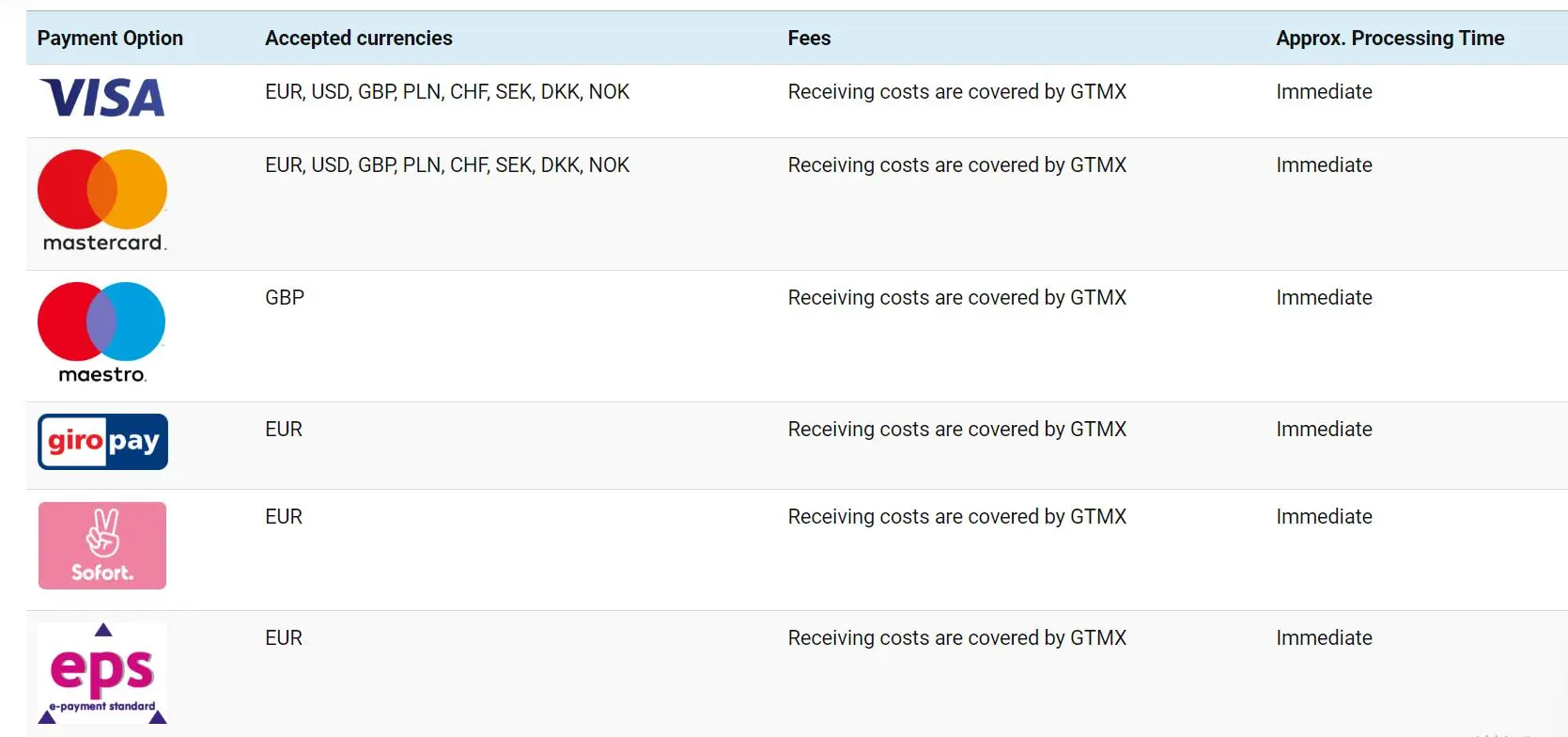Select EUR in the Sofort row
Viewport: 1568px width, 737px height.
[x=284, y=517]
